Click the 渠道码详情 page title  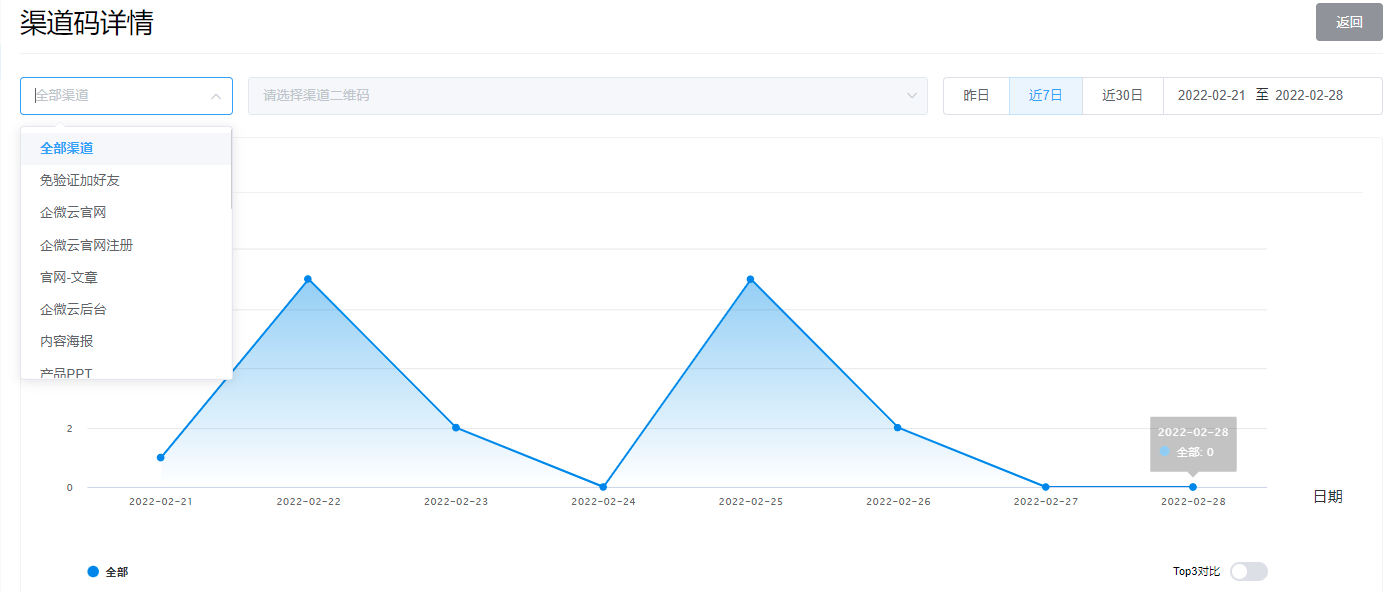coord(87,23)
